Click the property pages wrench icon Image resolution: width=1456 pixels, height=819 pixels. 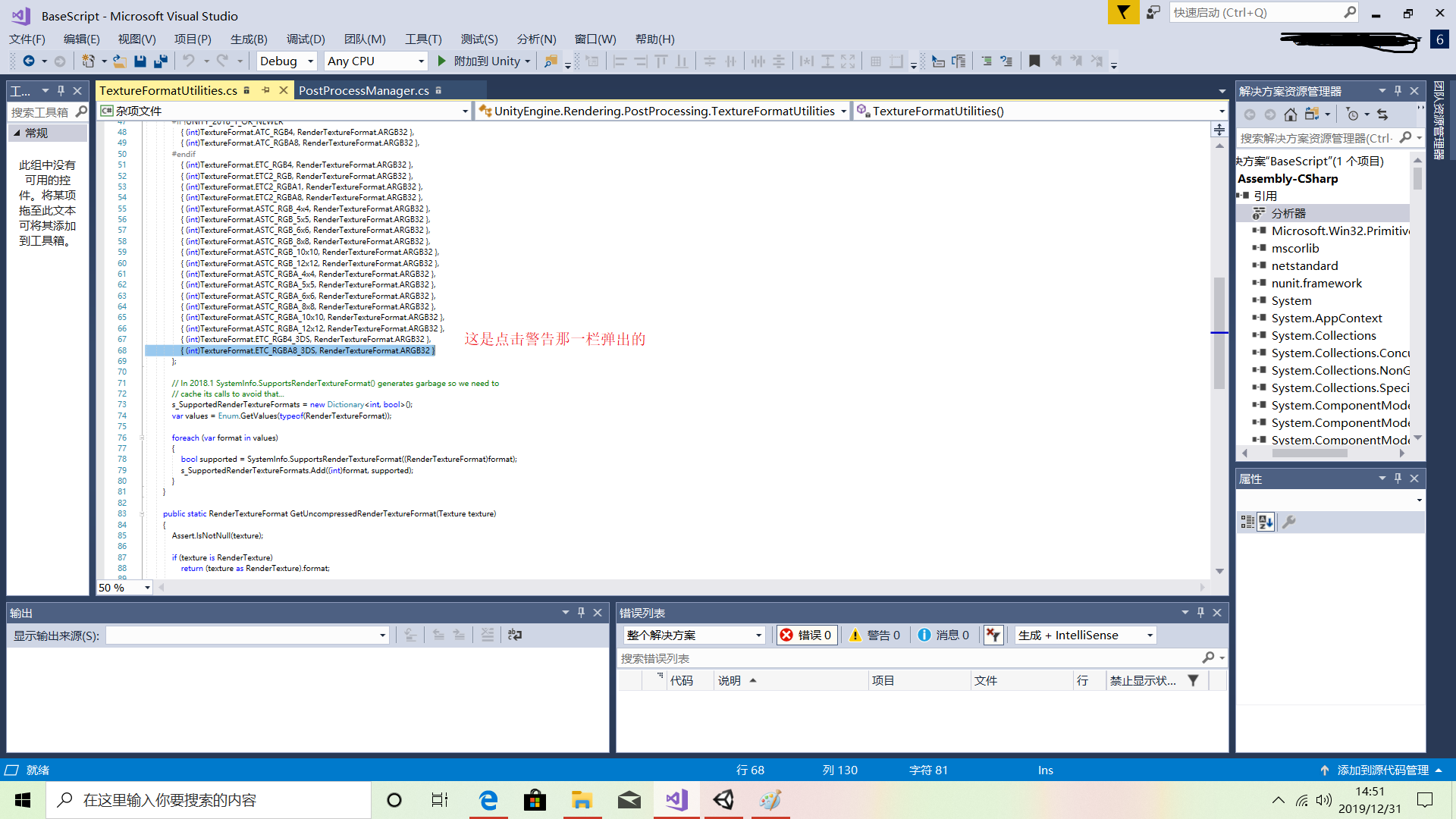(1289, 522)
